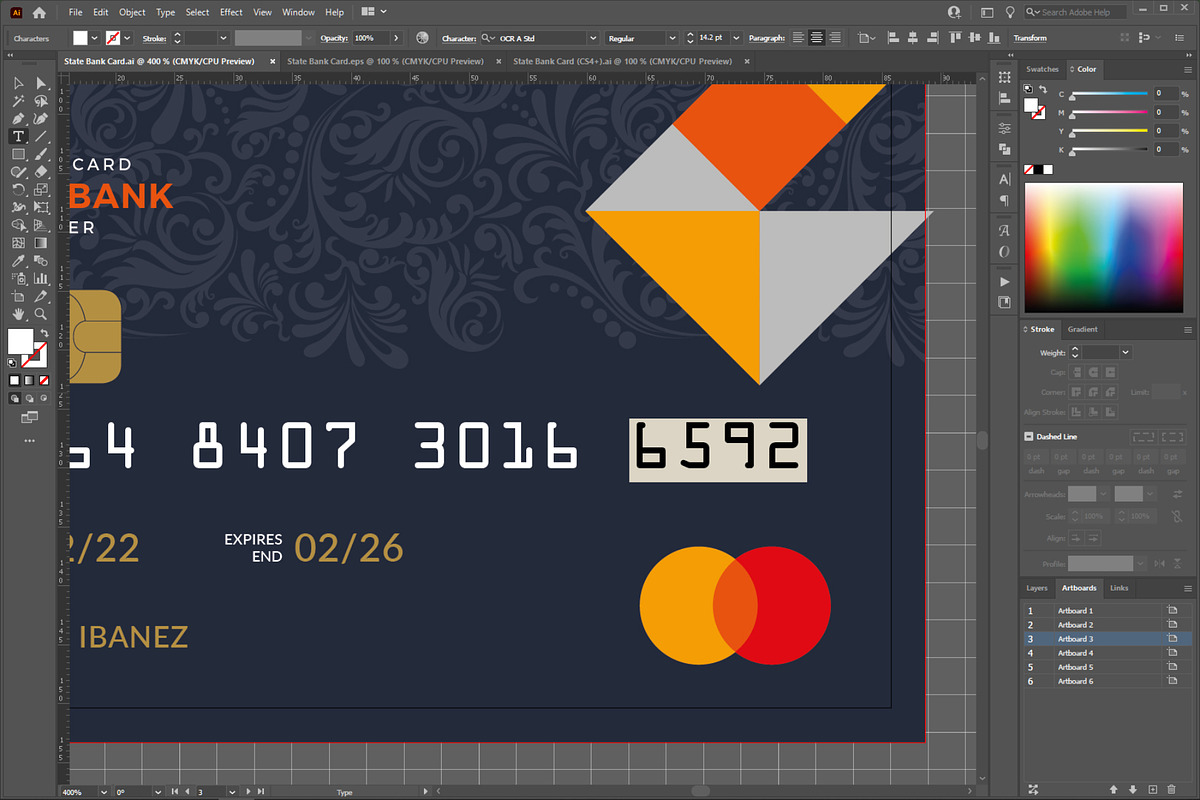Open the Gradient panel tab
This screenshot has height=800, width=1200.
coord(1082,329)
